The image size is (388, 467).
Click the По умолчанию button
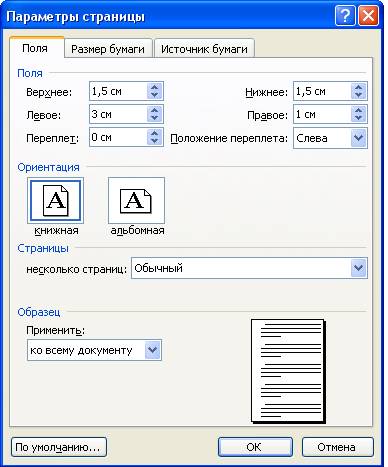click(59, 447)
